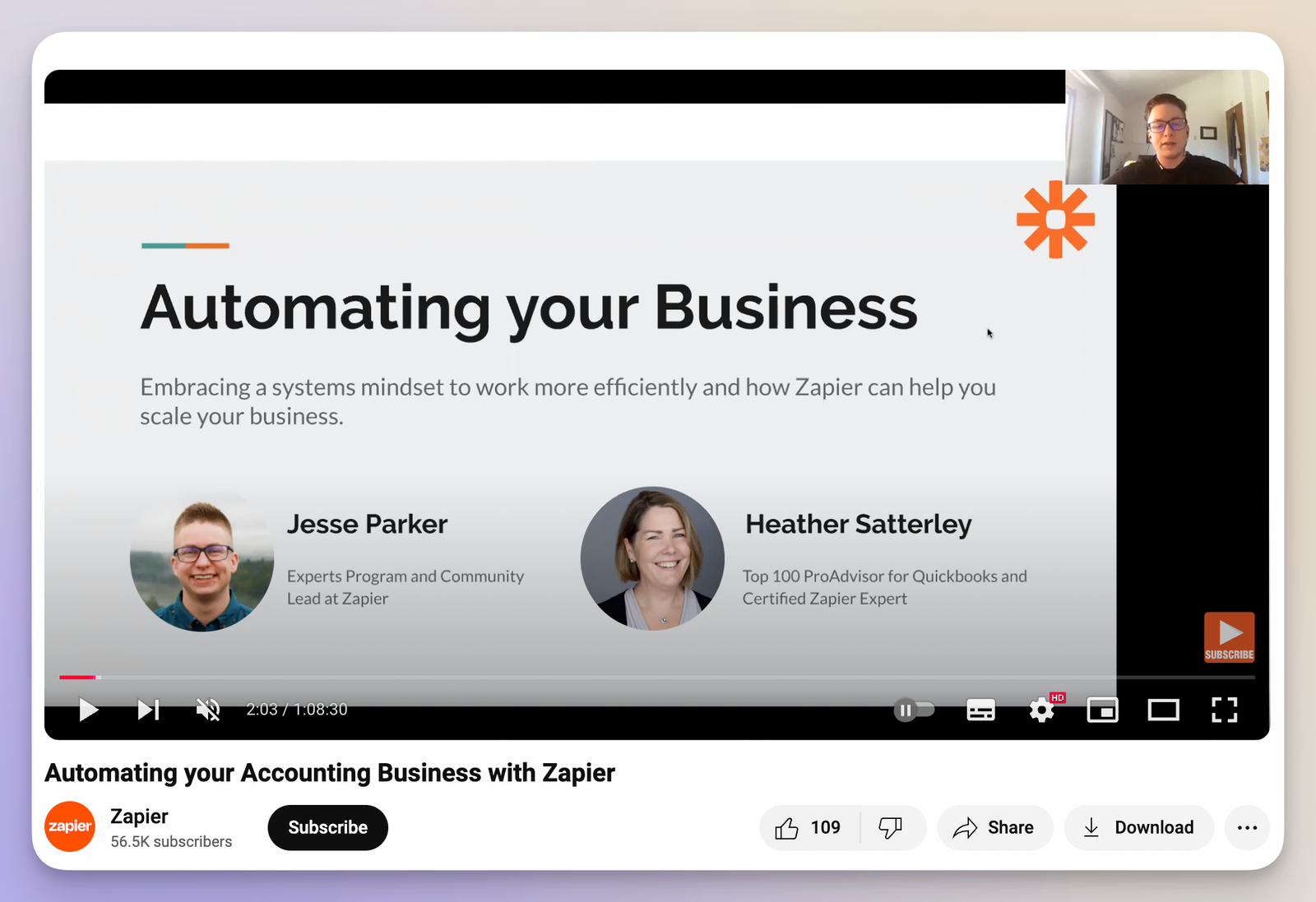Click the red progress bar to seek
Screen dimensions: 1316x902
coord(78,677)
